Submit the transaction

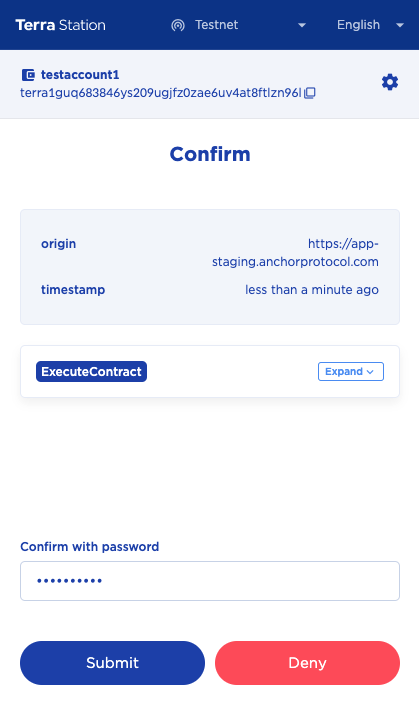112,663
